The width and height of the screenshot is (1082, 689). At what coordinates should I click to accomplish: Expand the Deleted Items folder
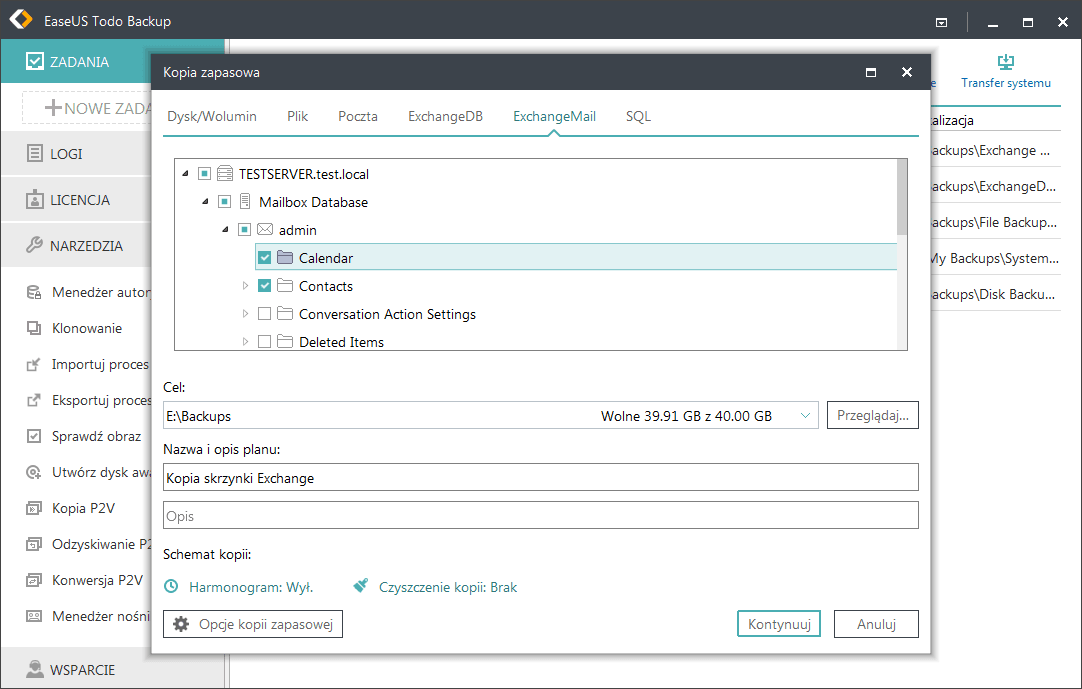(245, 342)
